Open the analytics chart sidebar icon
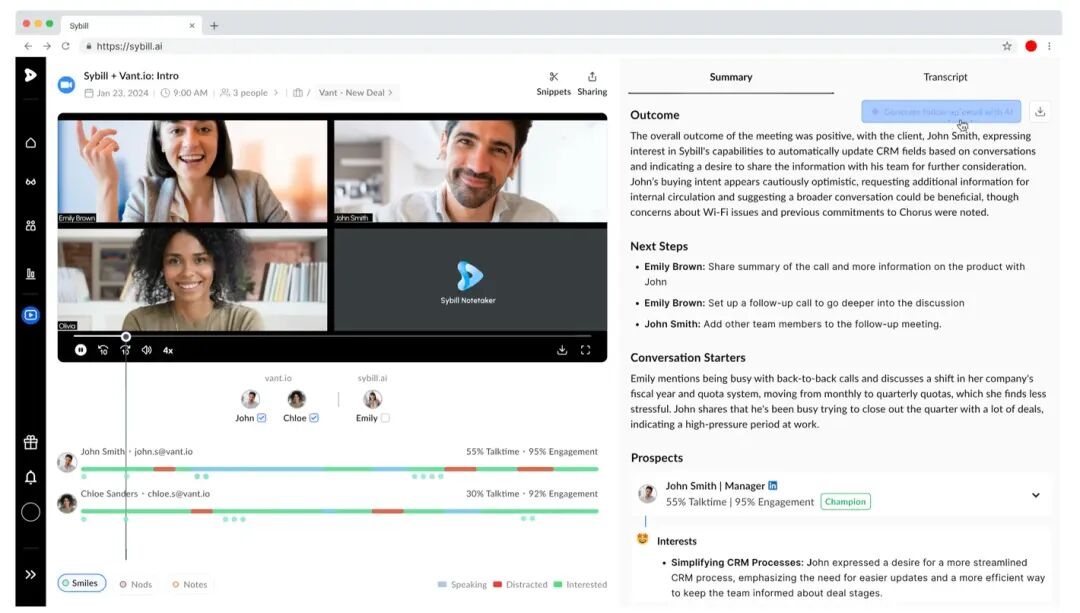1080x613 pixels. 30,274
